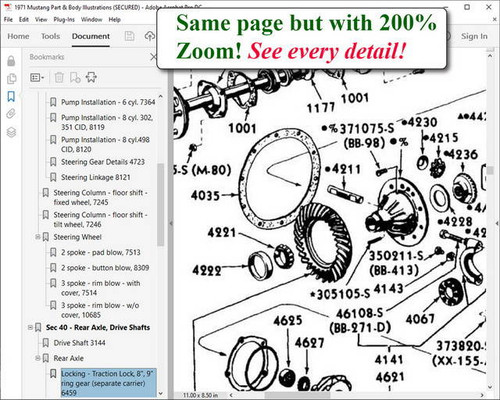This screenshot has width=500, height=400.
Task: Collapse navigation pane with divider arrow
Action: 171,224
